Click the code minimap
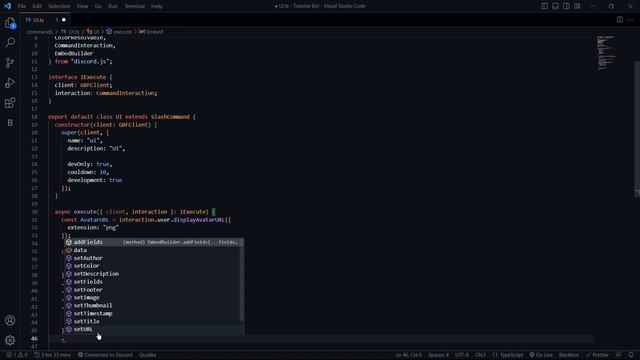This screenshot has width=640, height=360. click(x=606, y=53)
